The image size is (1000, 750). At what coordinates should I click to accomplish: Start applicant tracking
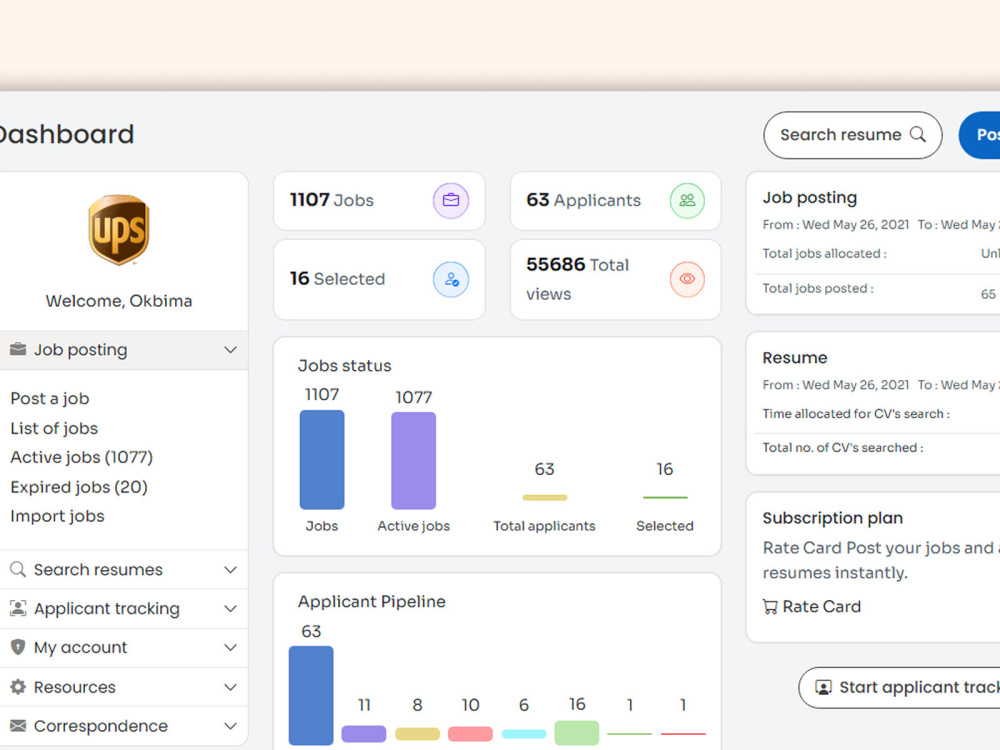[899, 688]
